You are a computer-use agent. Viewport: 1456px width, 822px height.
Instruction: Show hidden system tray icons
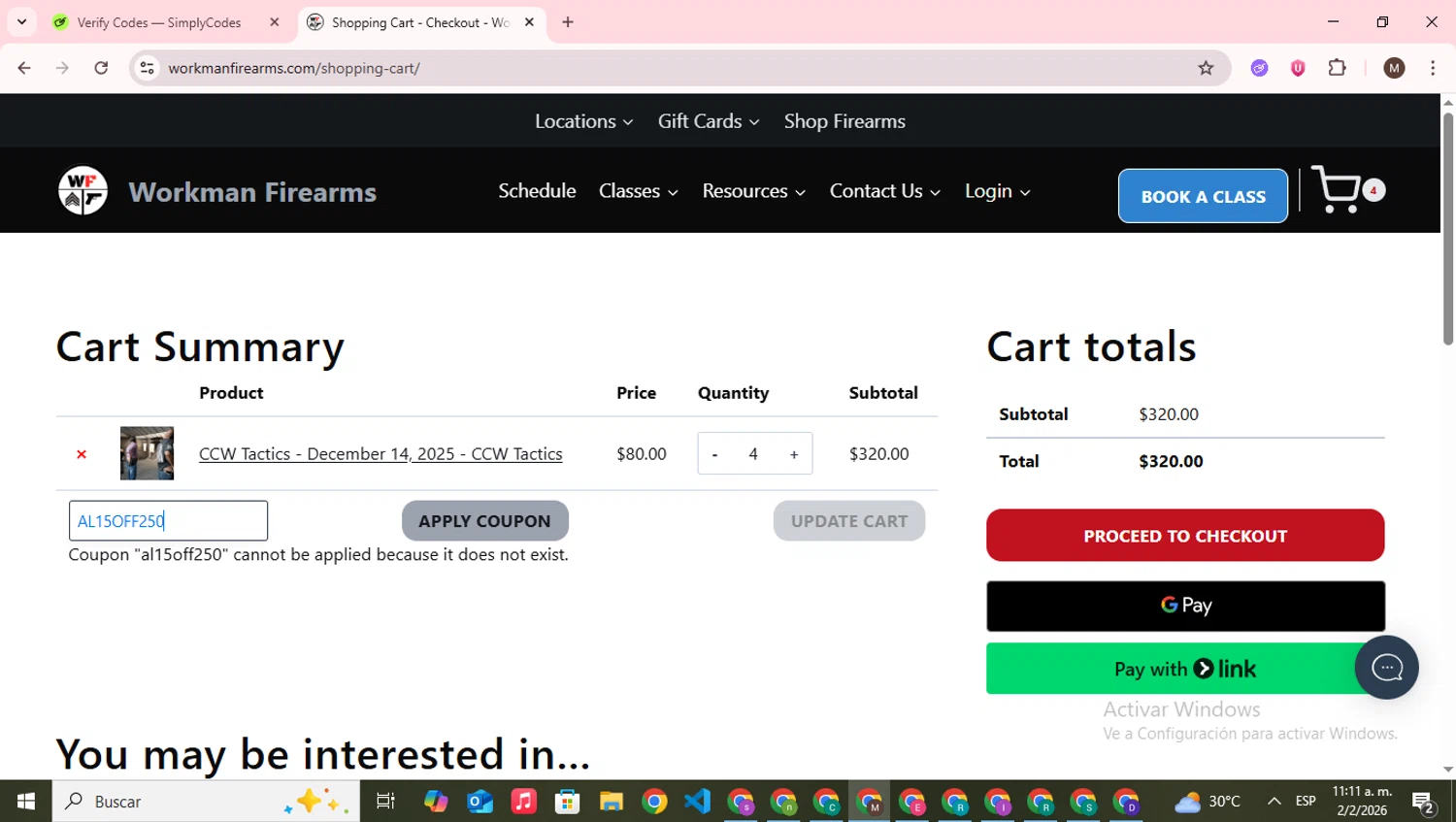pyautogui.click(x=1274, y=802)
